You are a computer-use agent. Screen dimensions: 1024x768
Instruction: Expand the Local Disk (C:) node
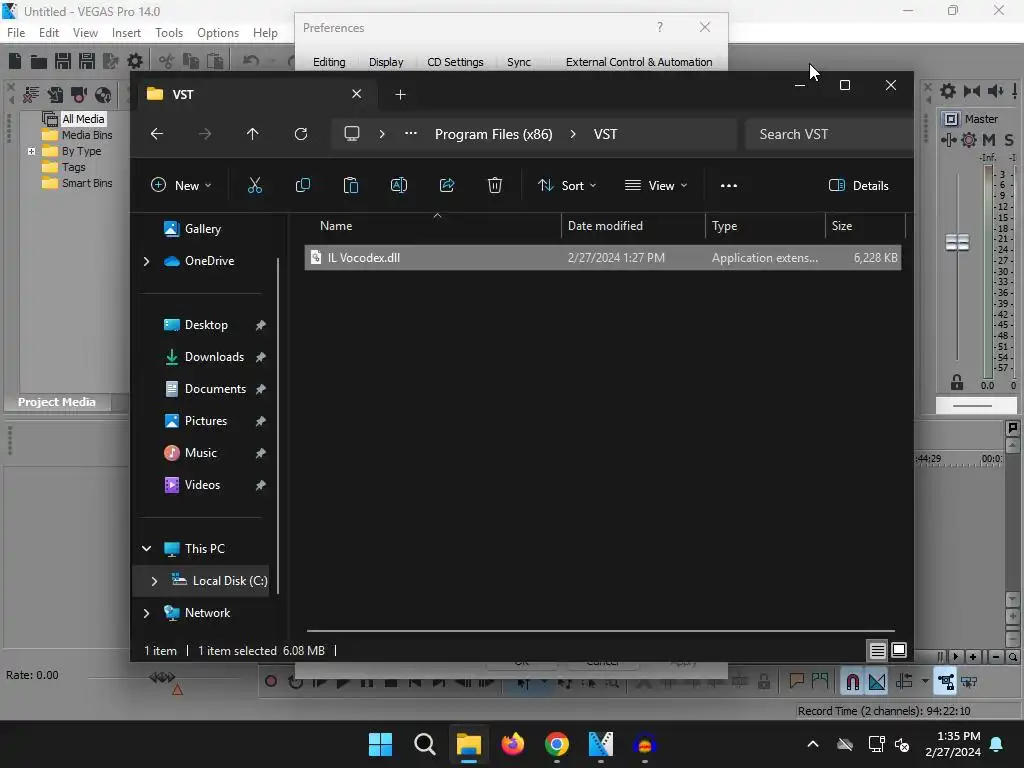154,581
